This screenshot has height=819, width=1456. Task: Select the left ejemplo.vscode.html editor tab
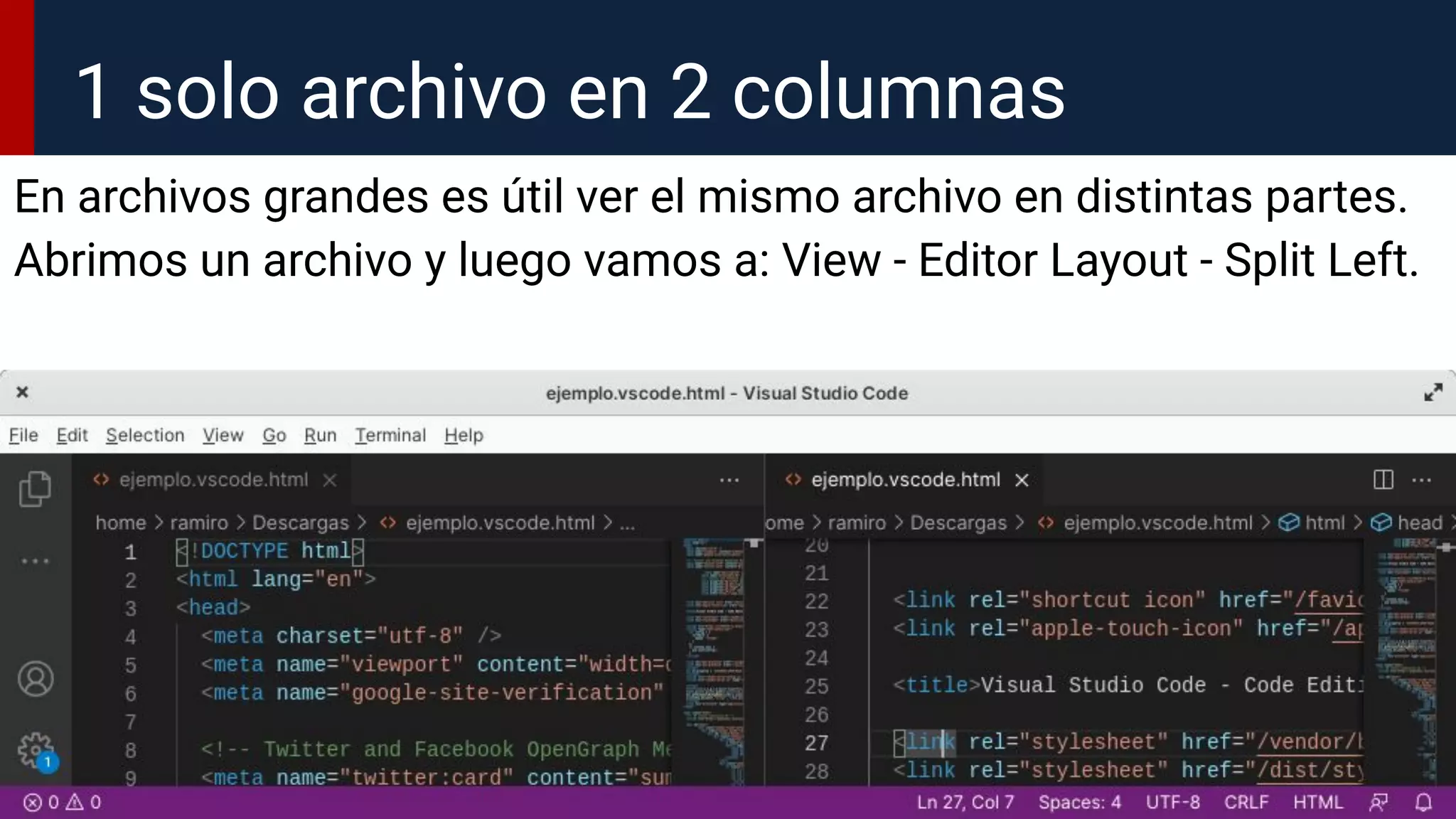pos(213,481)
